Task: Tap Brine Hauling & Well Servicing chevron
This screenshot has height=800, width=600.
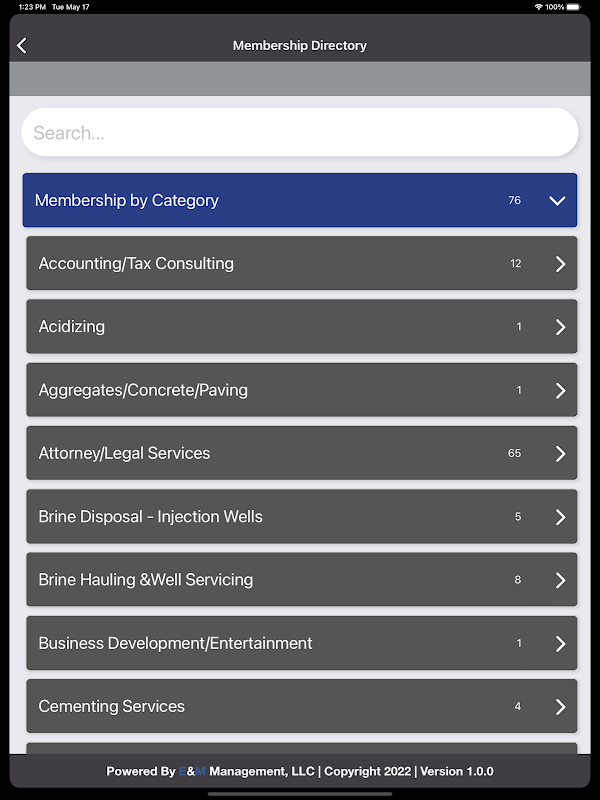Action: [560, 580]
